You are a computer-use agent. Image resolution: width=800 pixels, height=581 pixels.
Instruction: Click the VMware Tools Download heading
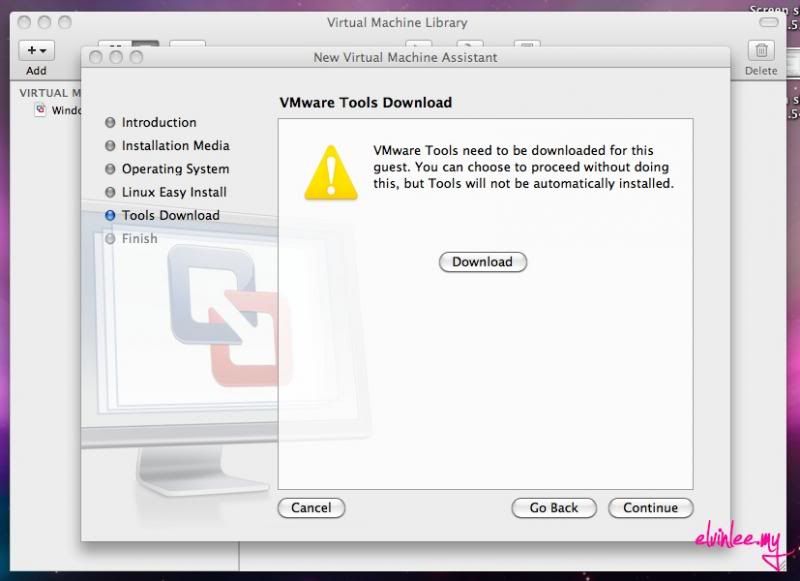point(366,103)
